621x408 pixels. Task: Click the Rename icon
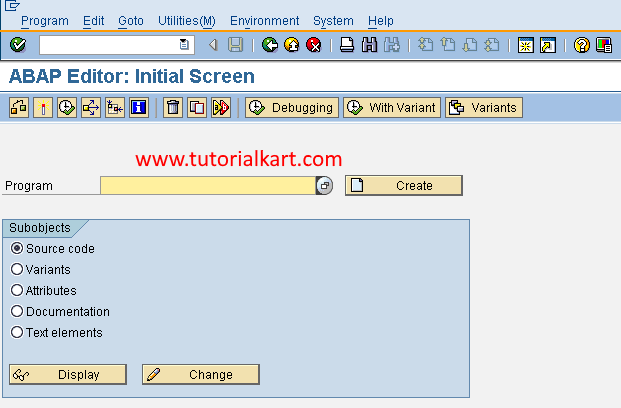click(221, 107)
